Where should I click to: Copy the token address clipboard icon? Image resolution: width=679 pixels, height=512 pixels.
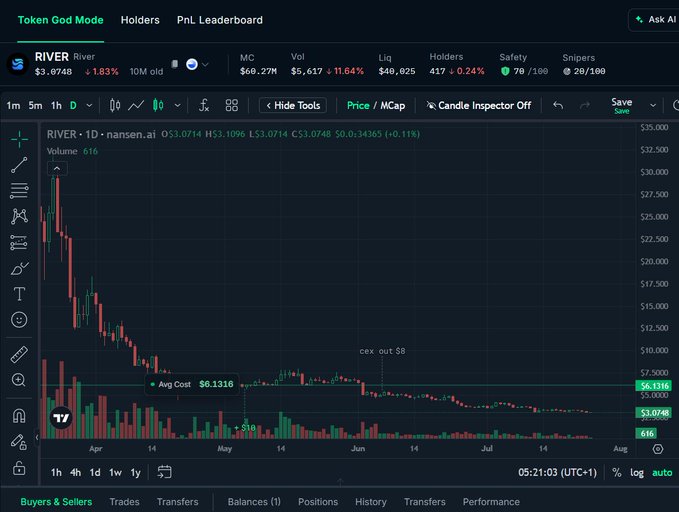point(175,64)
